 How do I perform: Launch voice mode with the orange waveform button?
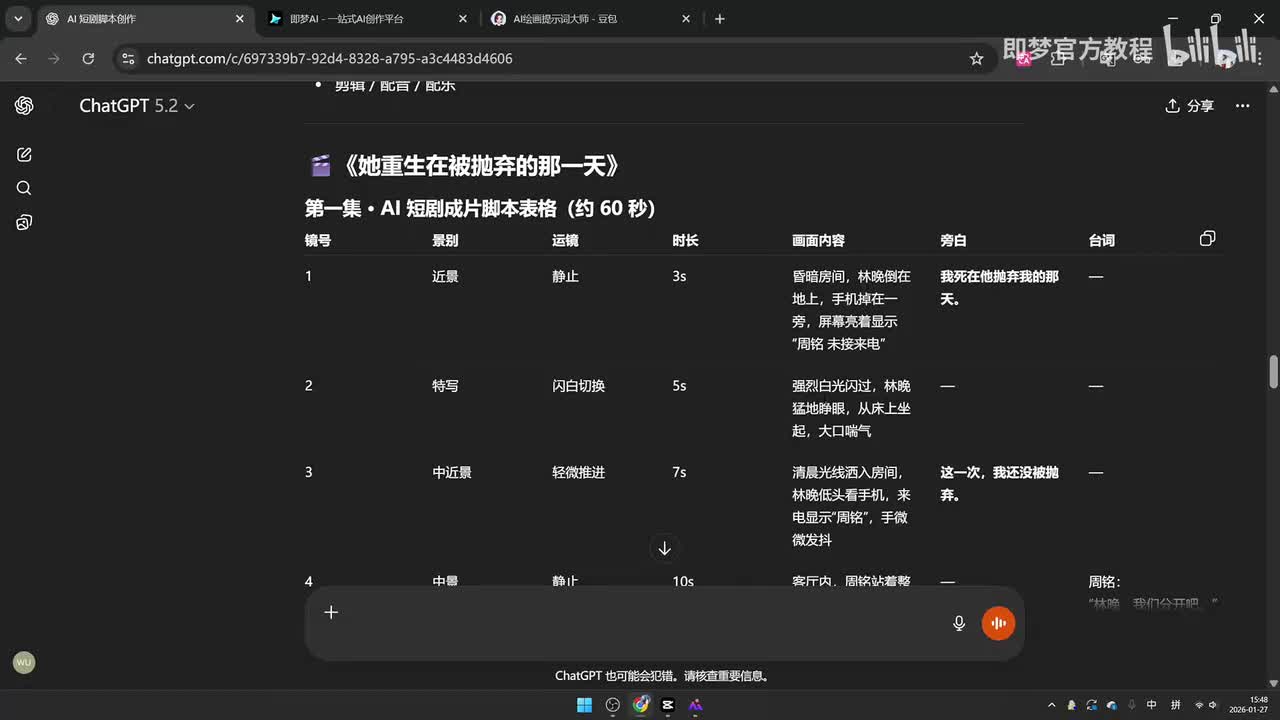pos(998,623)
